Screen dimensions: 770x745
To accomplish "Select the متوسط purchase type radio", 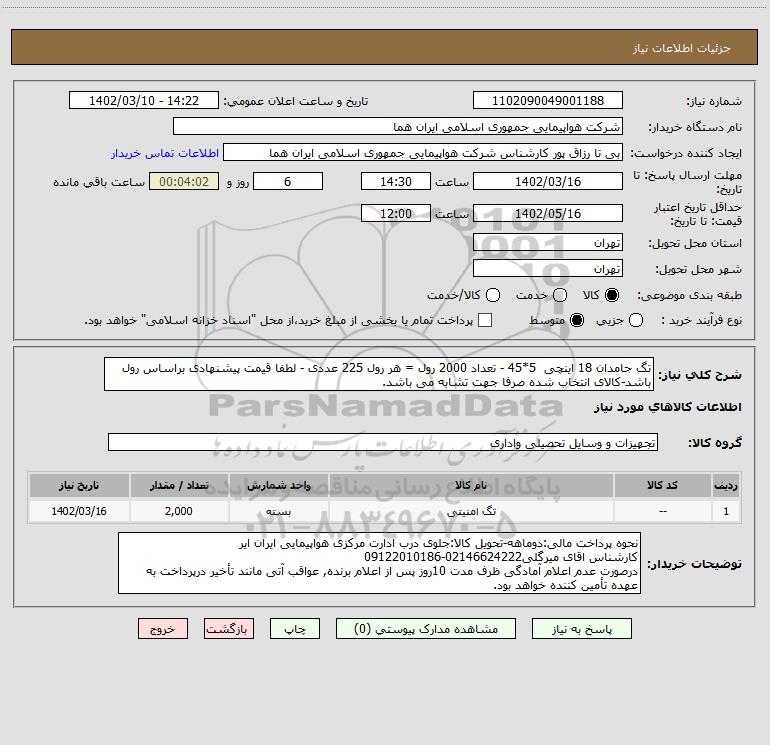I will (x=577, y=320).
